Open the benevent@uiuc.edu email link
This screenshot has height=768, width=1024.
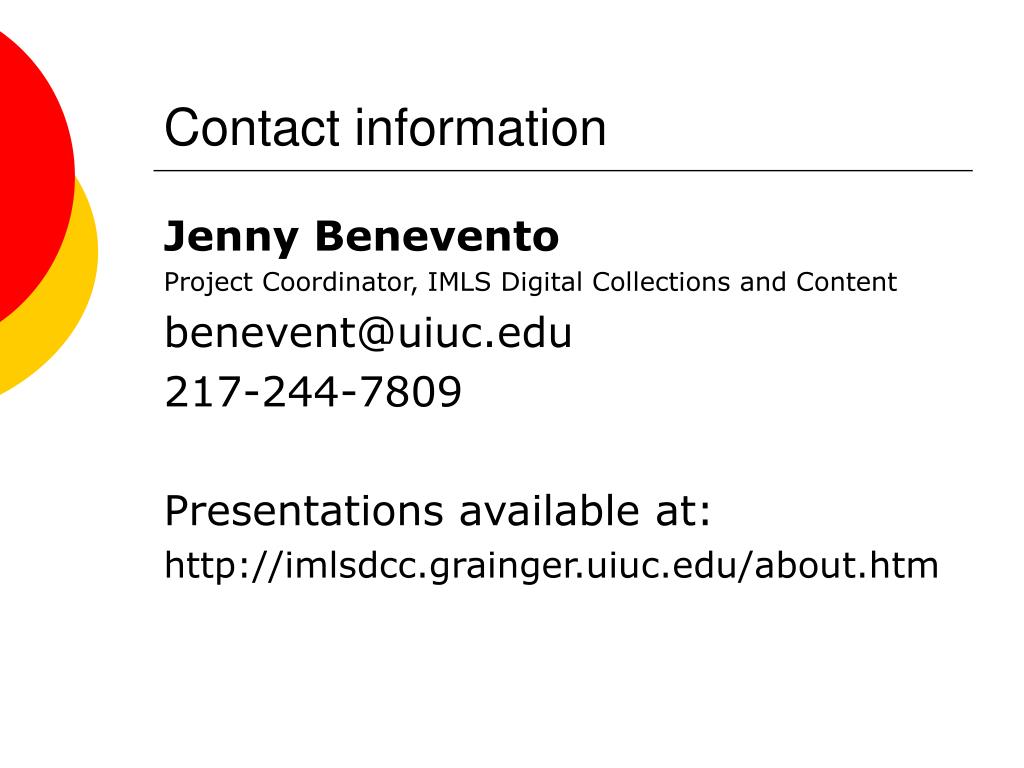pyautogui.click(x=368, y=332)
